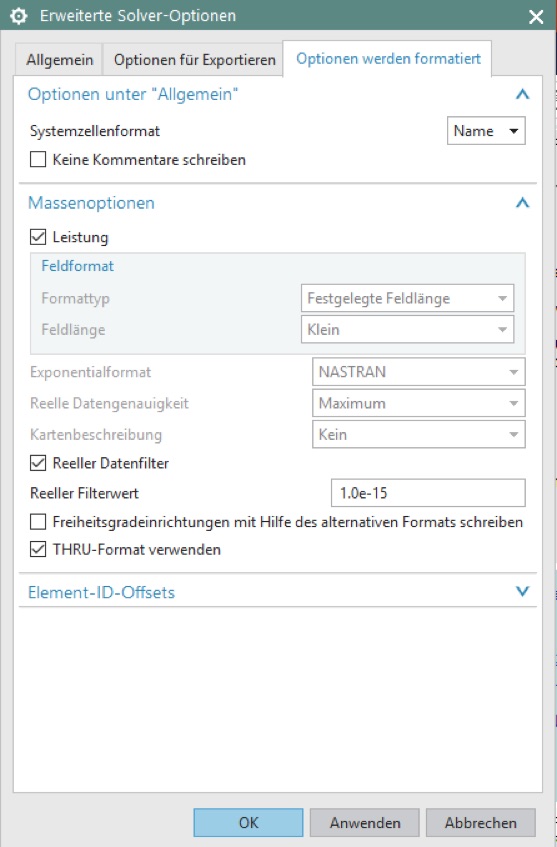Viewport: 557px width, 847px height.
Task: Cancel with the Abbrechen button
Action: [480, 822]
